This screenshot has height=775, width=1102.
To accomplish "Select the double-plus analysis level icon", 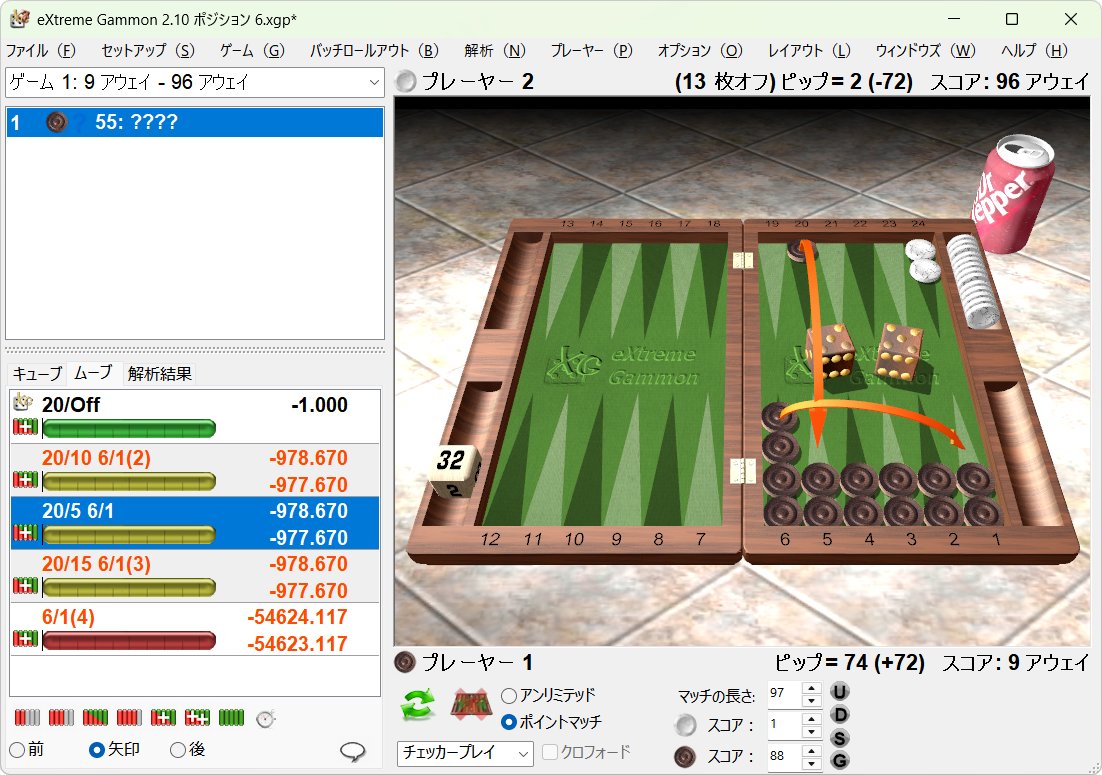I will (x=197, y=717).
